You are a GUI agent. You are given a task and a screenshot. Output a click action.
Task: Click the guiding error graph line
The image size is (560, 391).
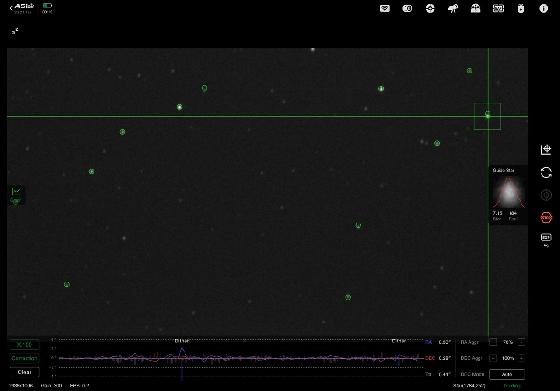click(x=241, y=357)
